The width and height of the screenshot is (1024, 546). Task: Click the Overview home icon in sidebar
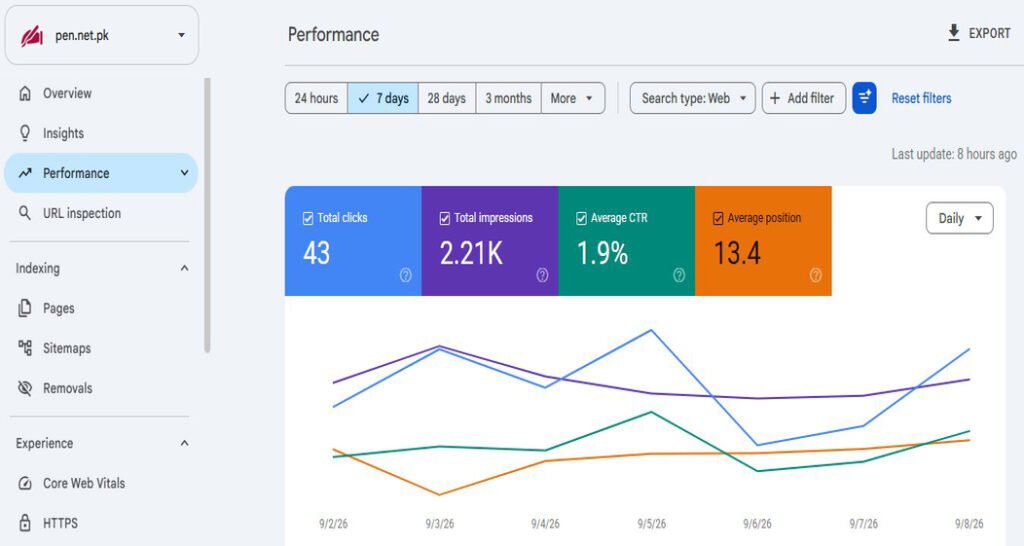(x=25, y=93)
